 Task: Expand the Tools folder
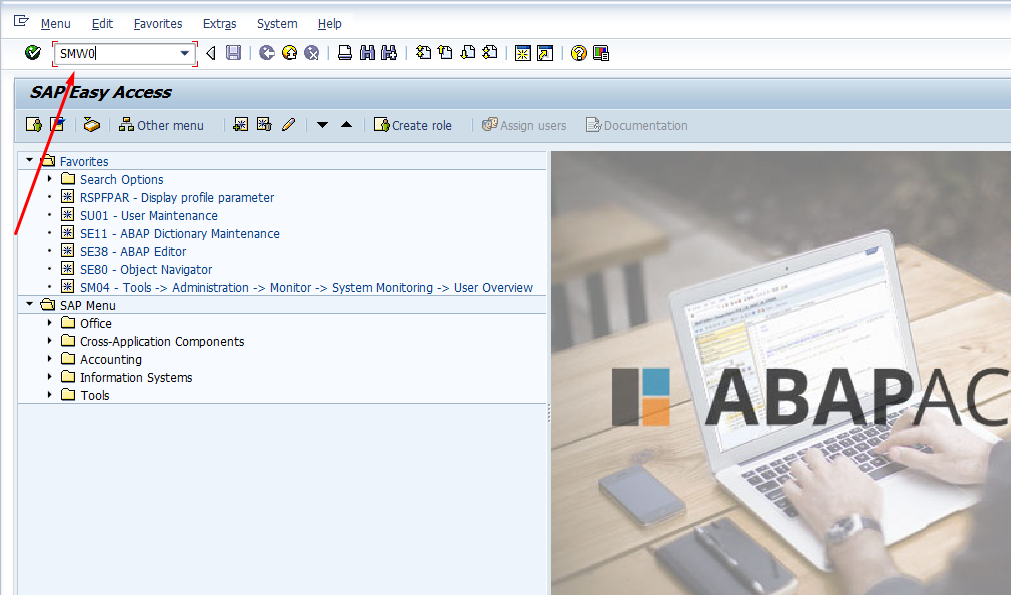50,395
